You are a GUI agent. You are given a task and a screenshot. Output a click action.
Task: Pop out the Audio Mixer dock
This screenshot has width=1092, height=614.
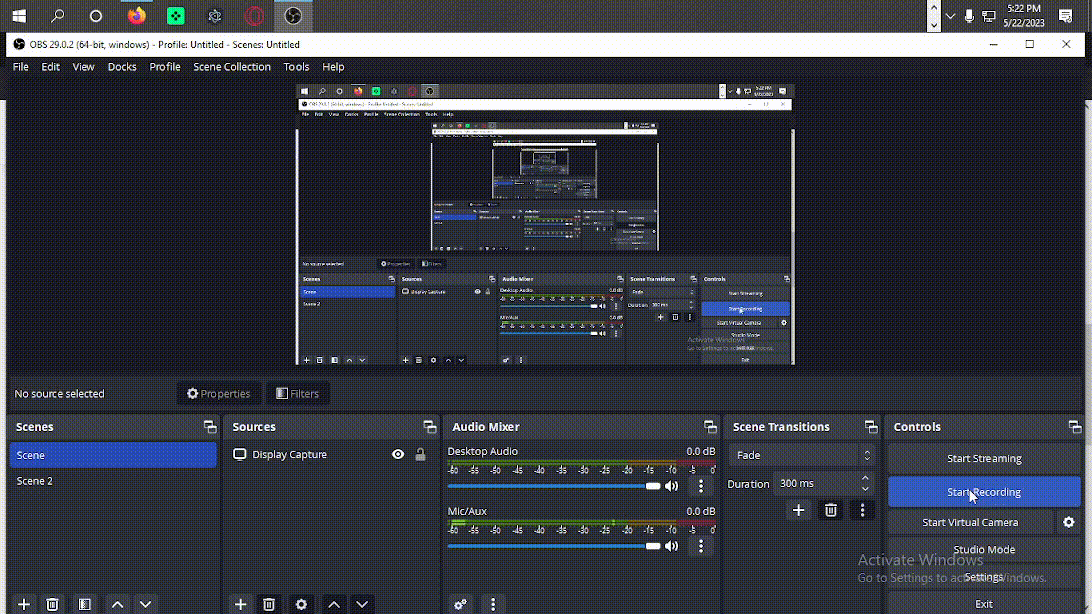click(710, 427)
